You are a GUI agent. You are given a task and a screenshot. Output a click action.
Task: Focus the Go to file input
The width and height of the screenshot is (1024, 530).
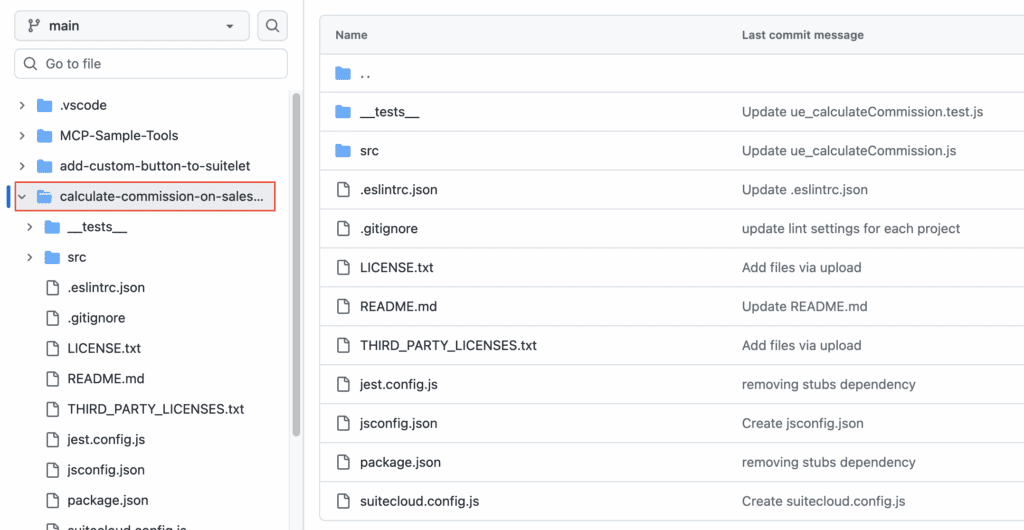pos(151,64)
